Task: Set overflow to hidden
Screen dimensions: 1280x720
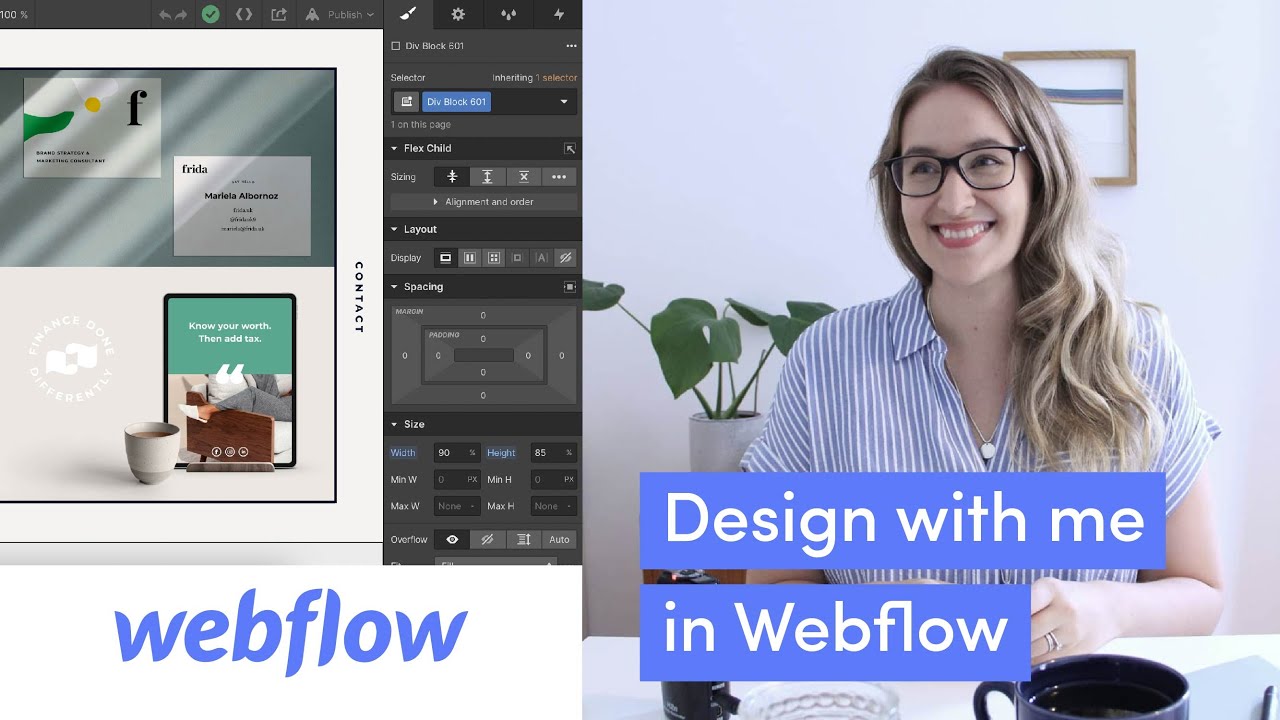Action: [487, 540]
